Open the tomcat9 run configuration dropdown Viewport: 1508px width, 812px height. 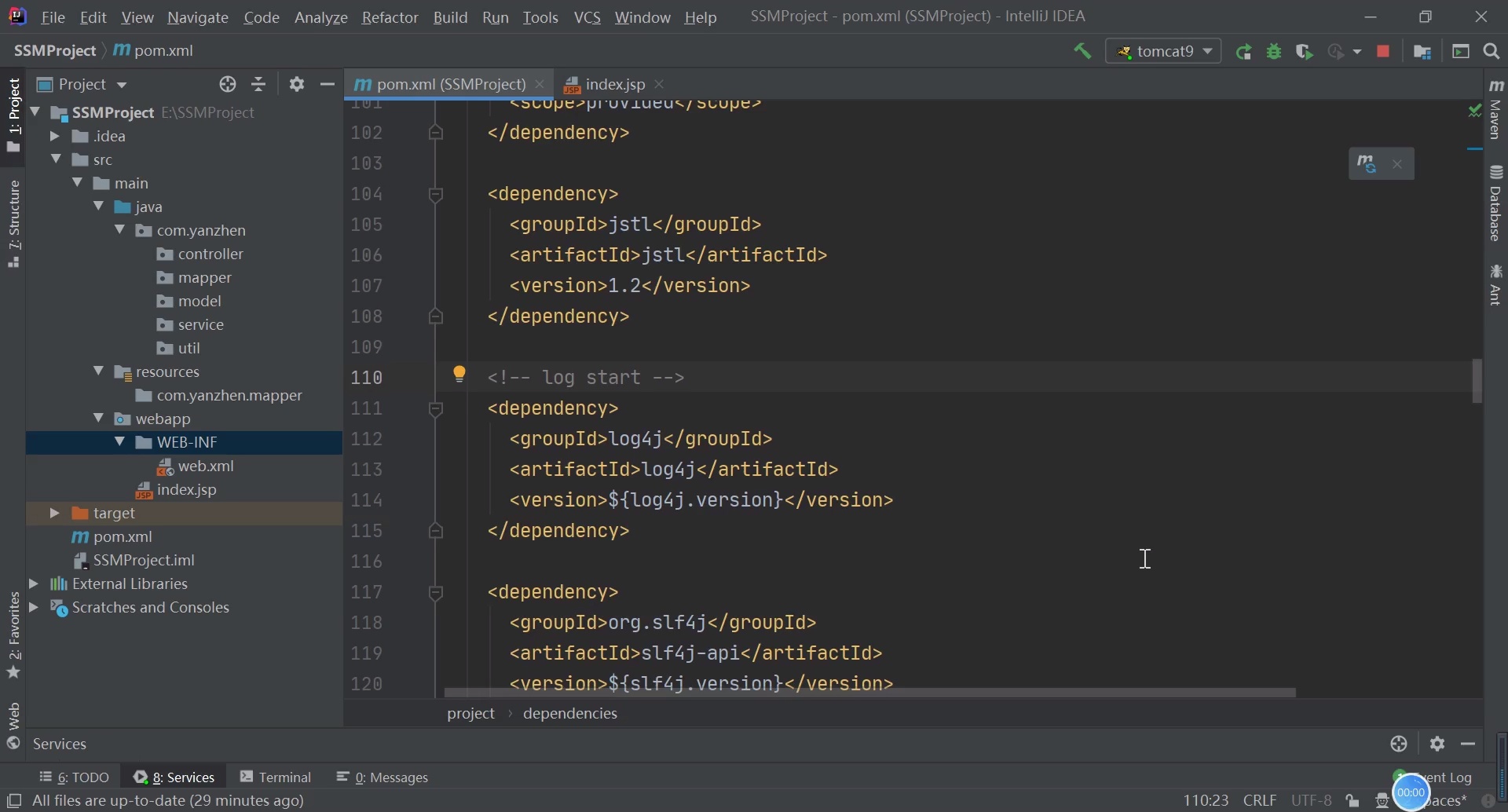[x=1164, y=52]
